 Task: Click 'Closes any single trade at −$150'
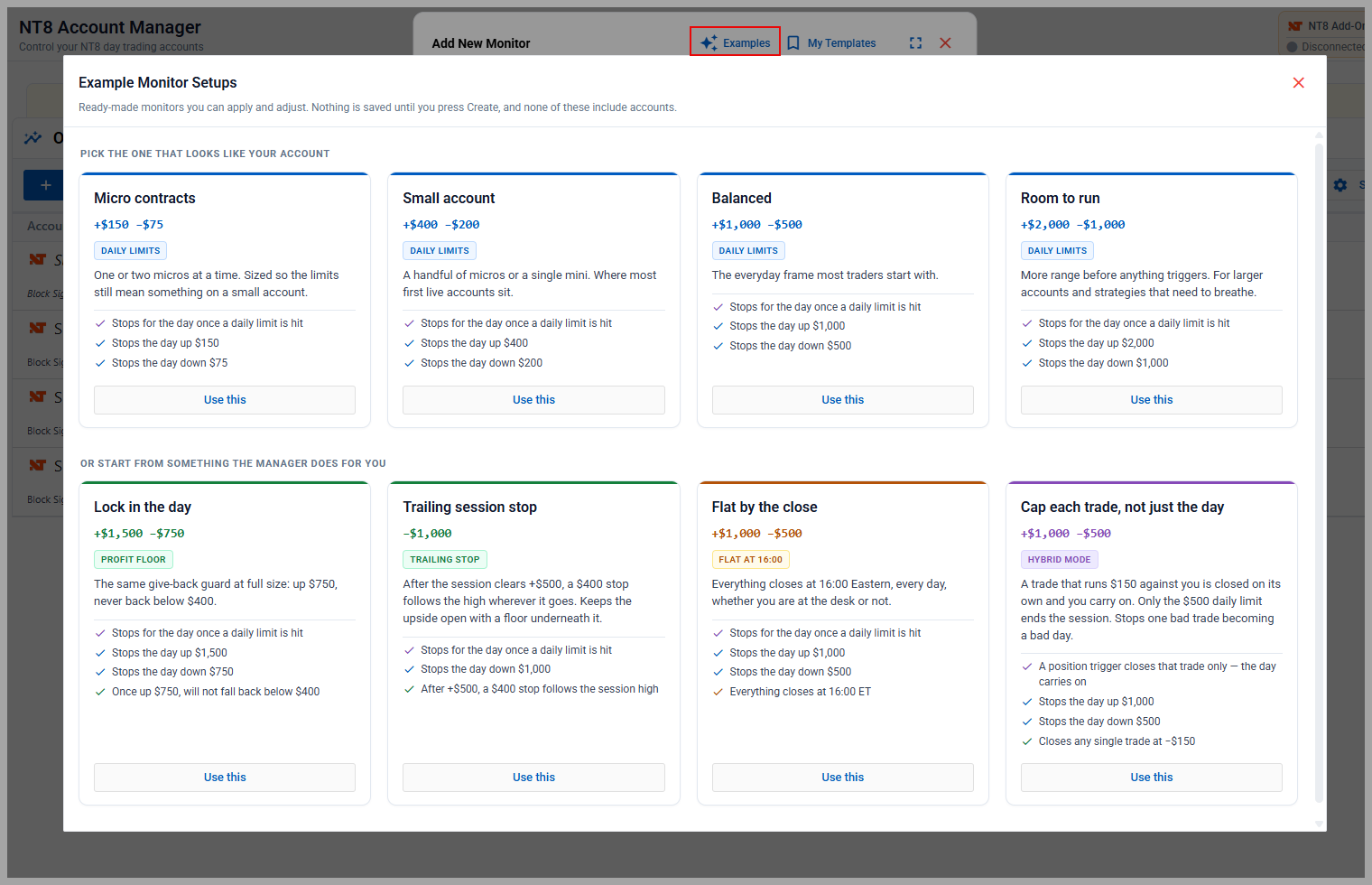(1117, 741)
